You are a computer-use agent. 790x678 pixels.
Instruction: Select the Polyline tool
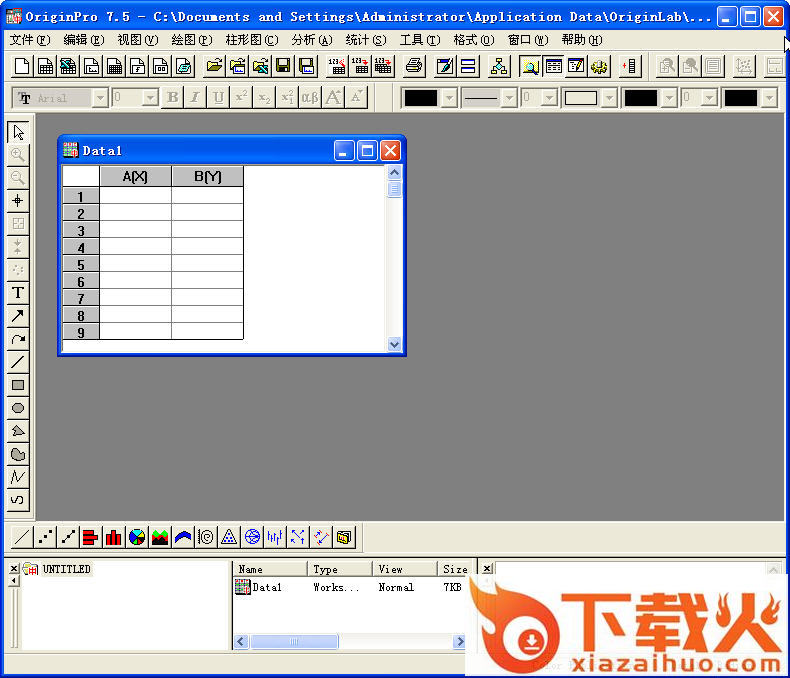tap(18, 477)
